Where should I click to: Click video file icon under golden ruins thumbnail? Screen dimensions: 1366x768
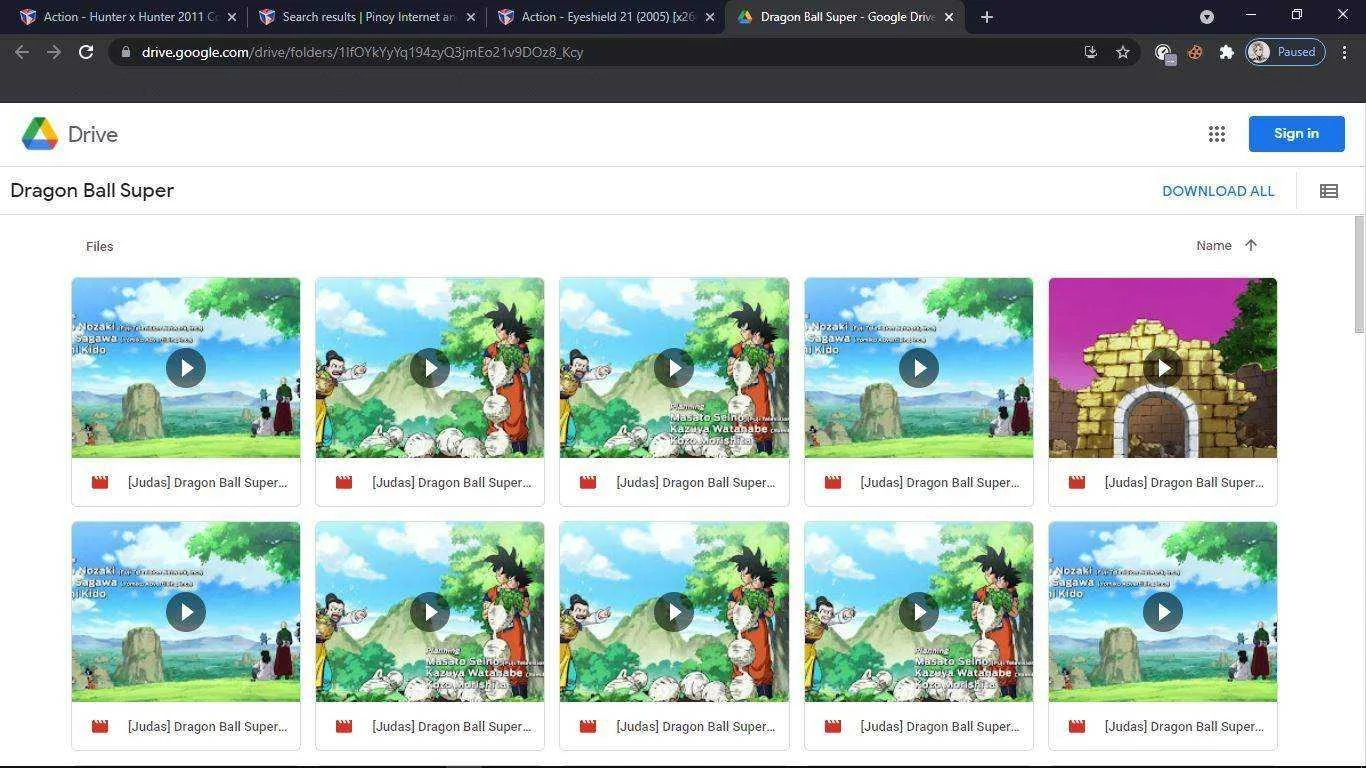click(x=1077, y=482)
